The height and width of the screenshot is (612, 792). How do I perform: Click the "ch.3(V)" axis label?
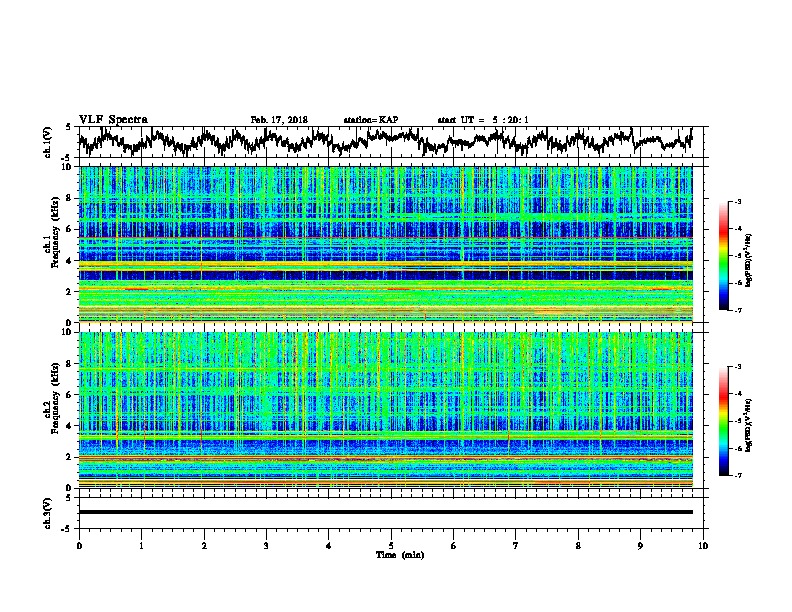[x=48, y=513]
